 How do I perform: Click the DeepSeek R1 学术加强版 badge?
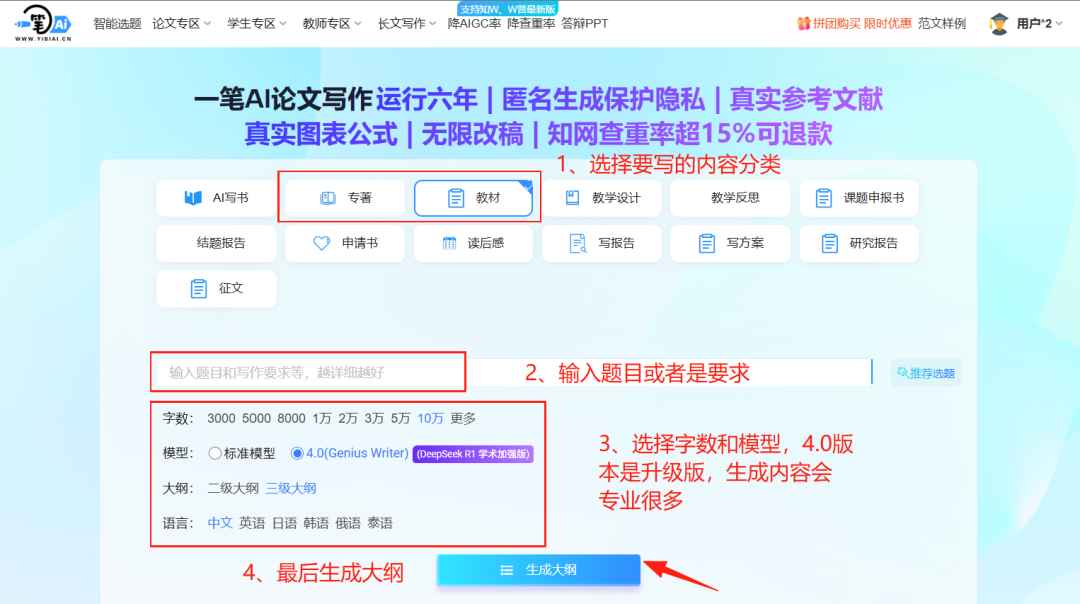(x=472, y=454)
